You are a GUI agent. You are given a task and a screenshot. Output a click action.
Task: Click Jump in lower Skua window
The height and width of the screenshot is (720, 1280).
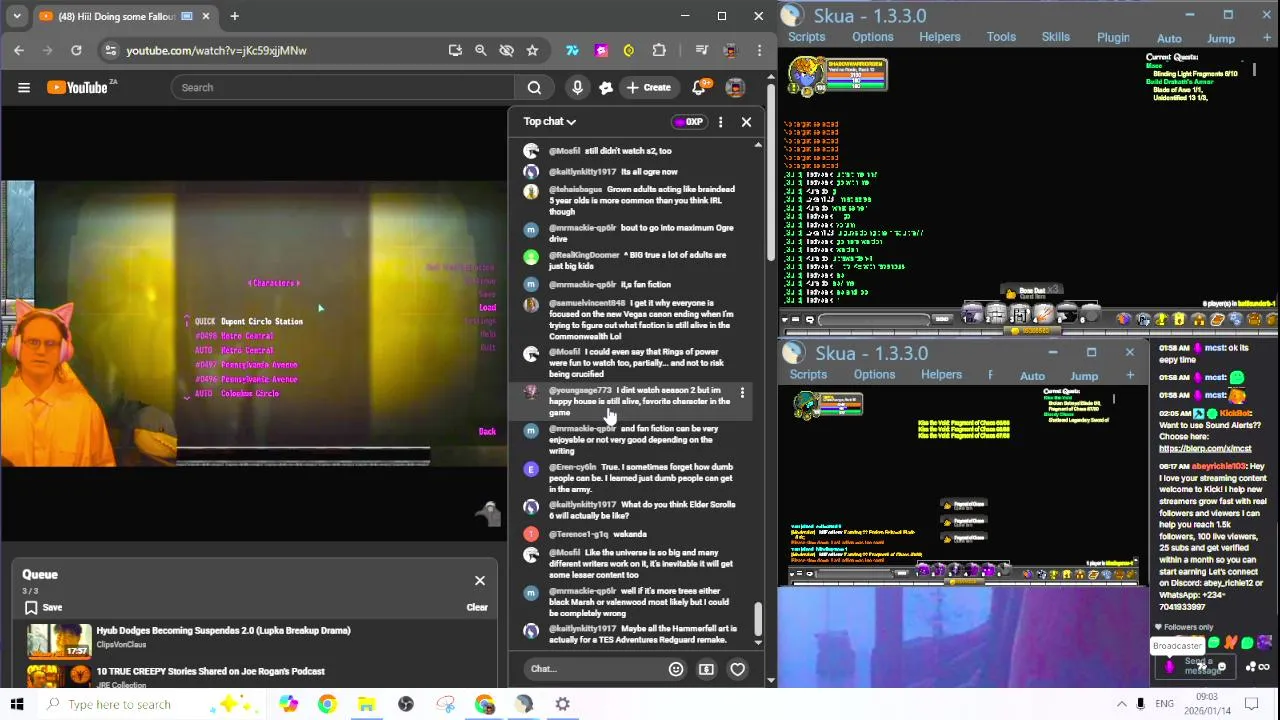point(1084,376)
